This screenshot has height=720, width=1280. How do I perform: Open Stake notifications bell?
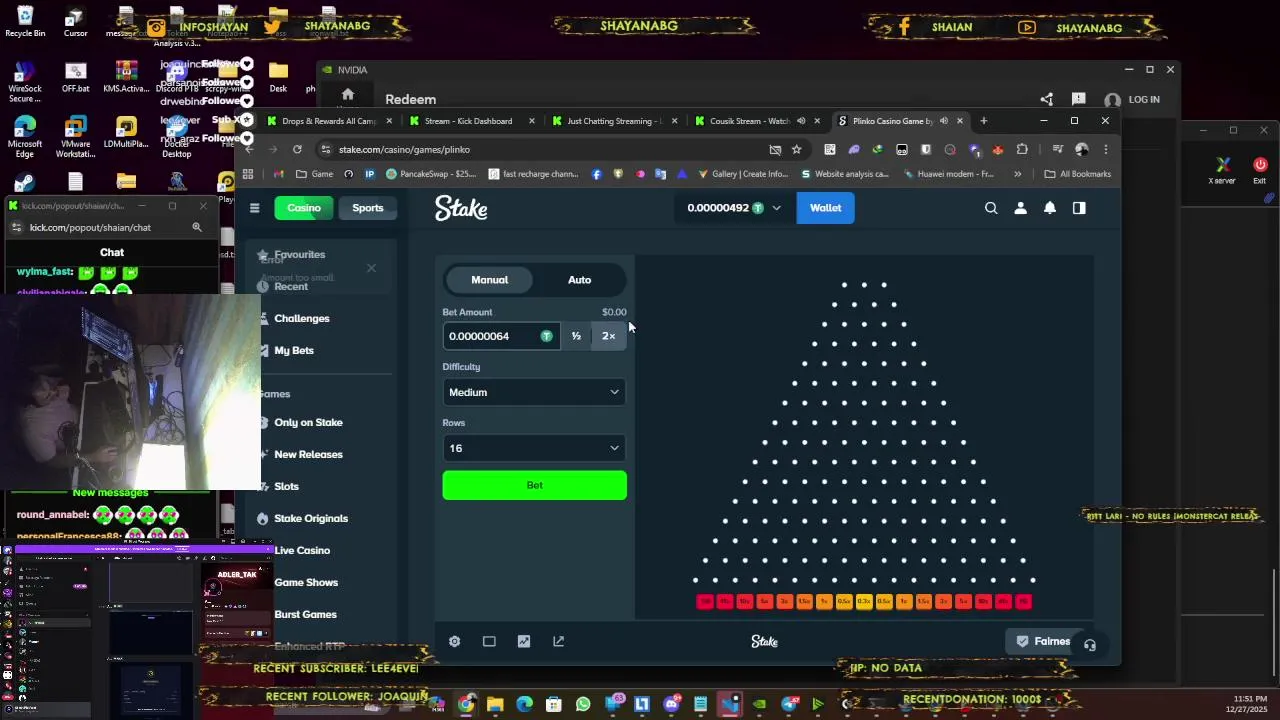pyautogui.click(x=1050, y=208)
